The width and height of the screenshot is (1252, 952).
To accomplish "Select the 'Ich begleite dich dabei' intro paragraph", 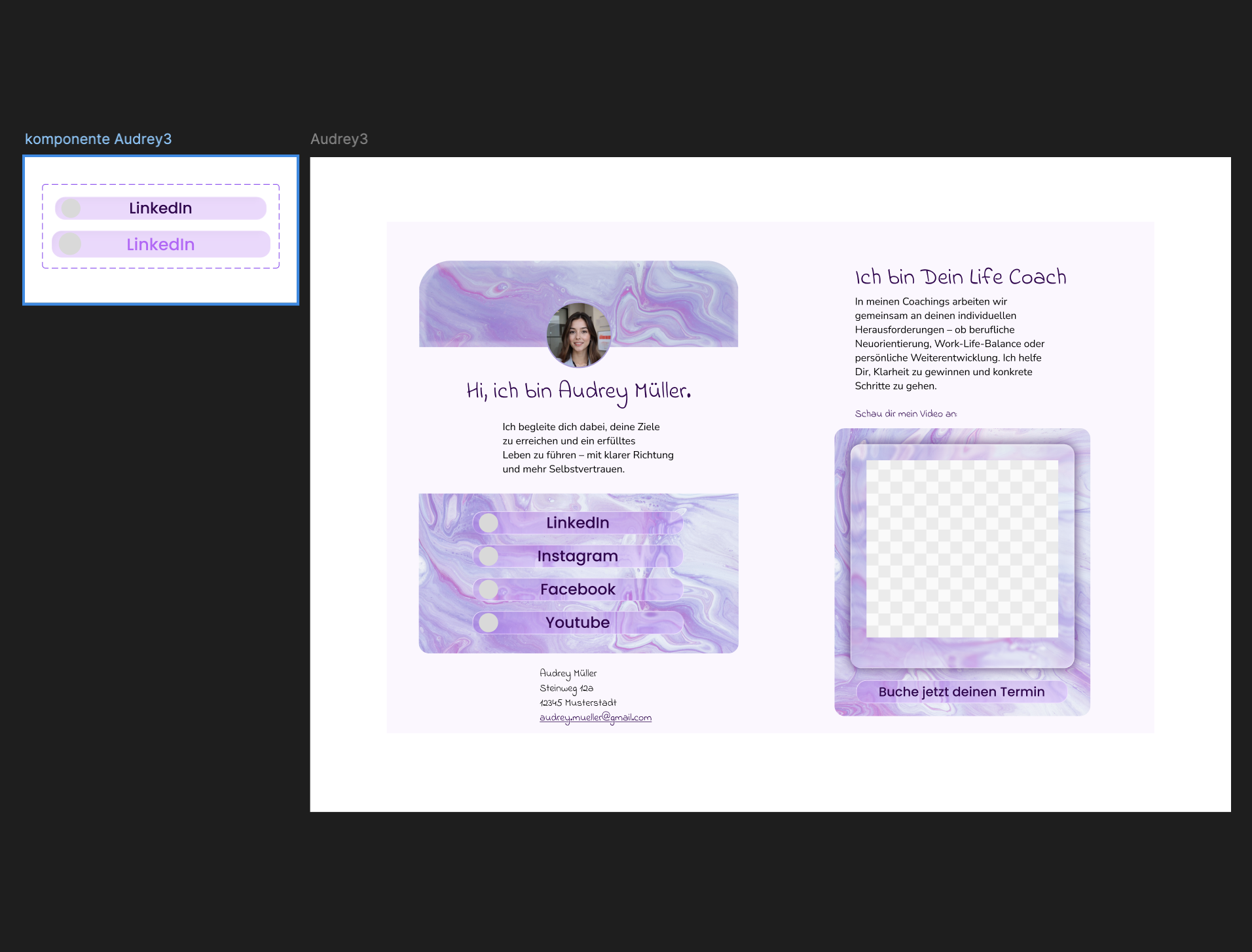I will coord(588,448).
